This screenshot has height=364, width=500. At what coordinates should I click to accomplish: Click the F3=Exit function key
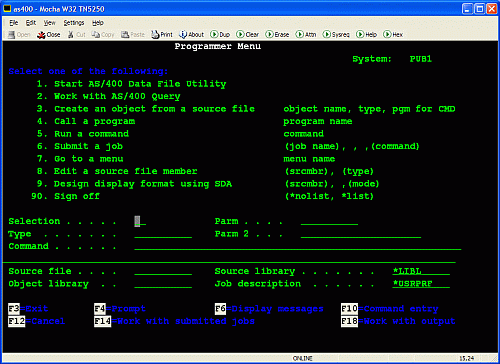[28, 309]
